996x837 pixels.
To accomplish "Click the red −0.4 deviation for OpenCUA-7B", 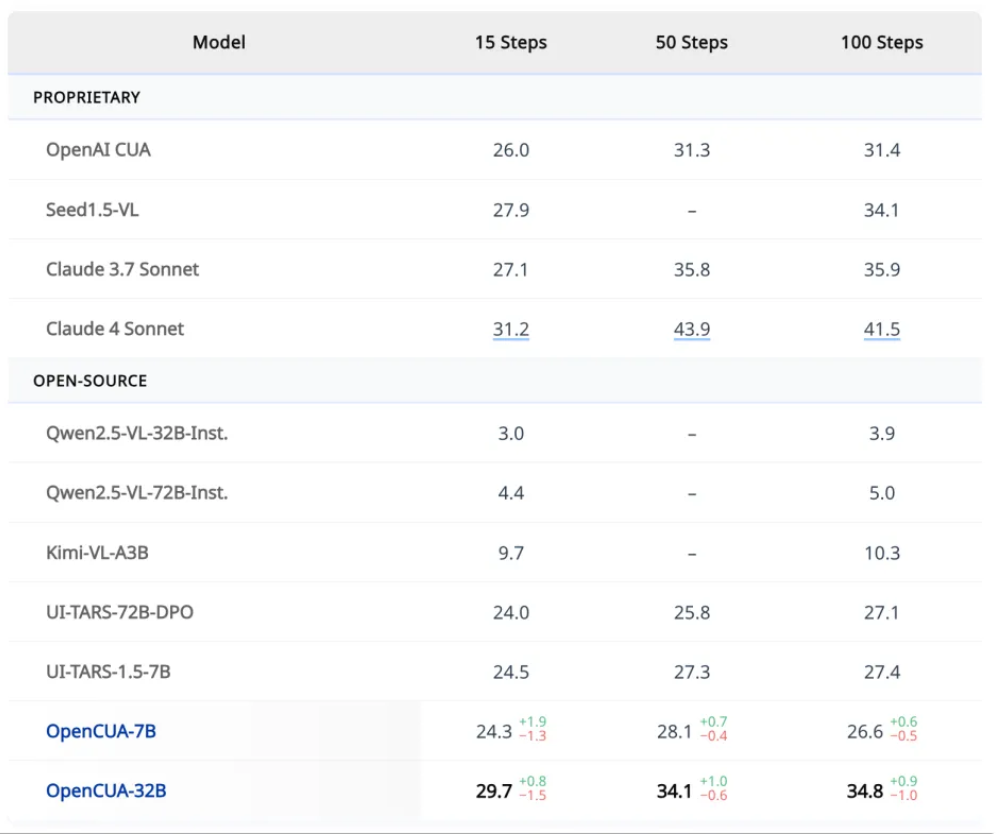I will click(713, 736).
